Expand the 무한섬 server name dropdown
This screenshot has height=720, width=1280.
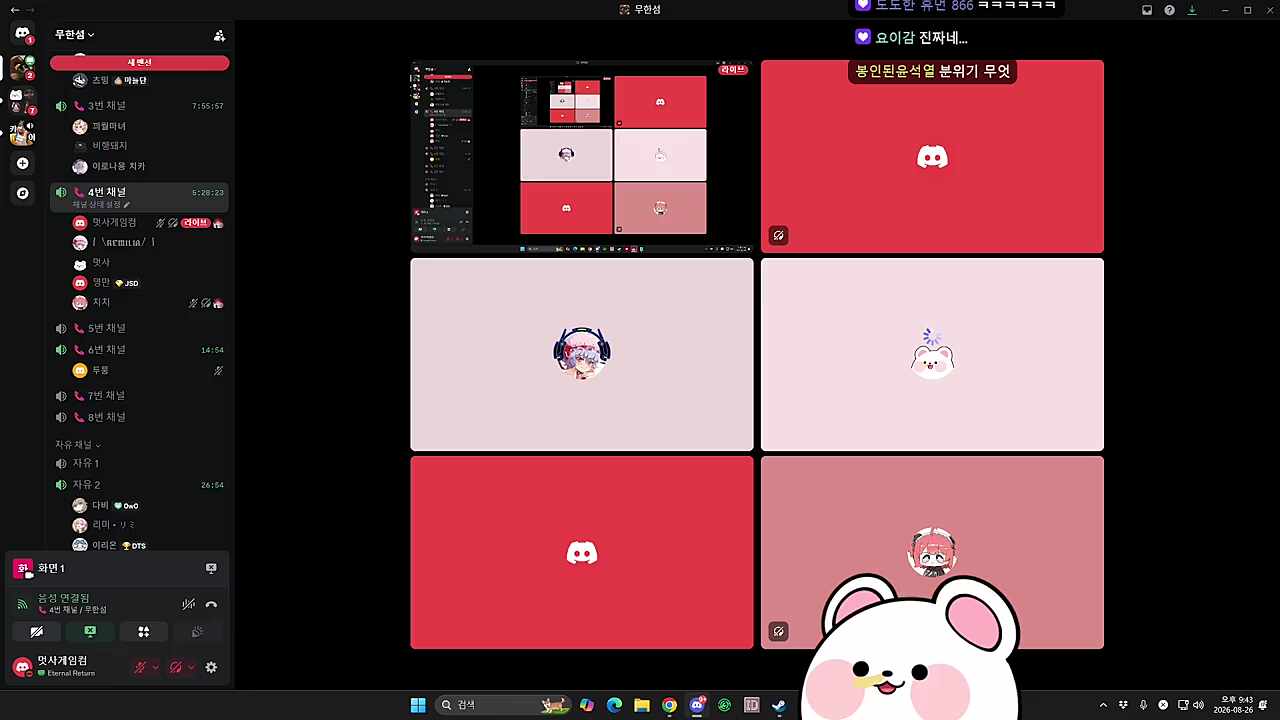[75, 35]
